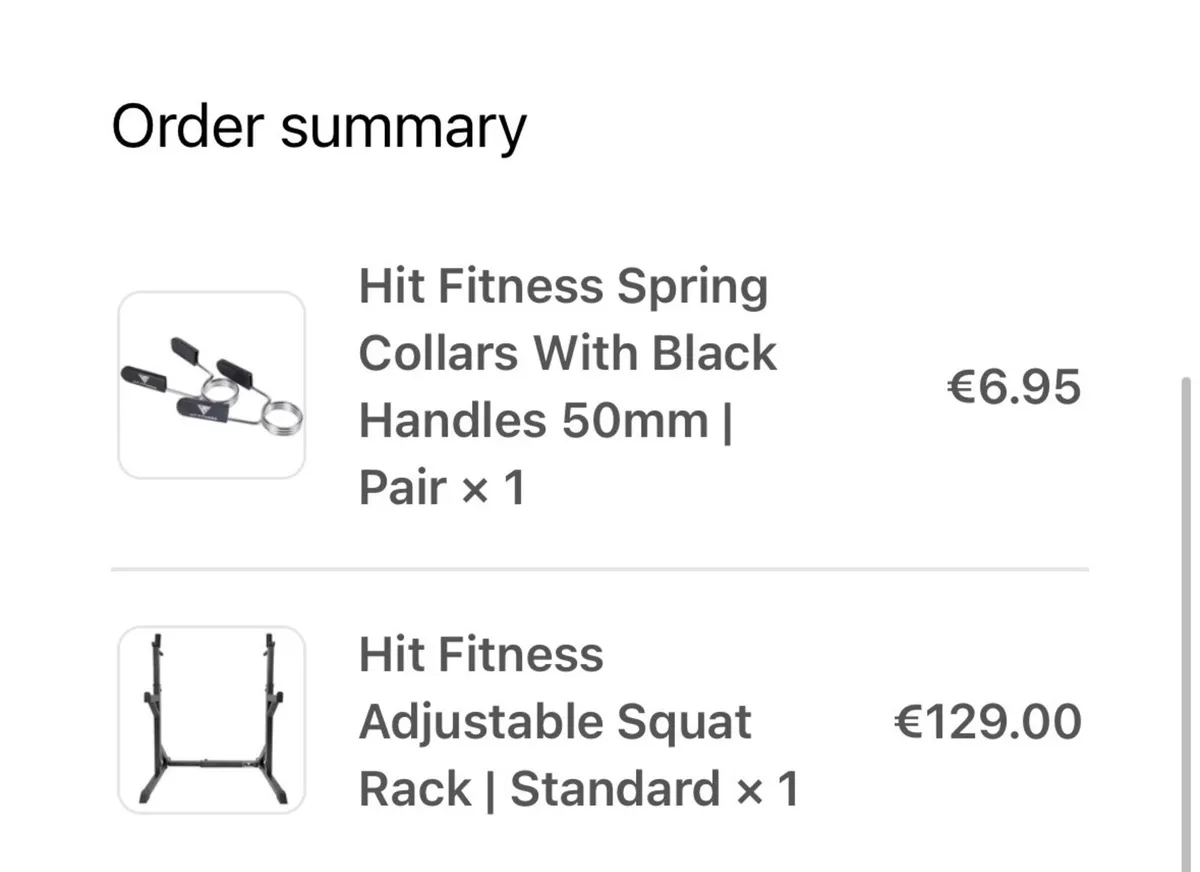Click the Spring Collars product thumbnail
Viewport: 1200px width, 872px height.
click(x=210, y=385)
